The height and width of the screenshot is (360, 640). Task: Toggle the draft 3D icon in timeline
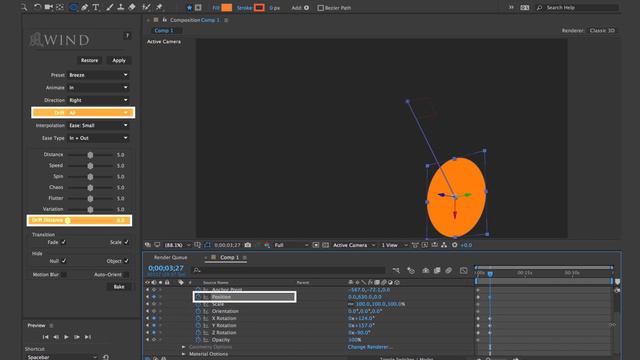[x=411, y=270]
